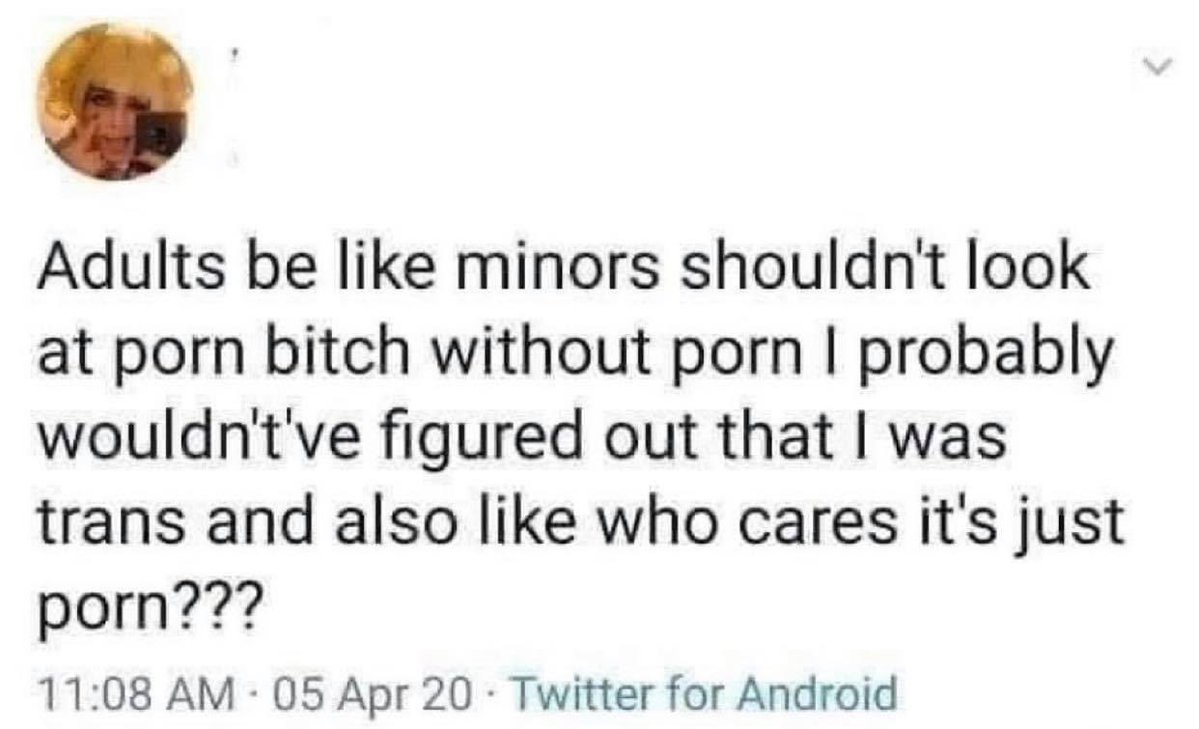The width and height of the screenshot is (1199, 729).
Task: Click the word "Android" in the source label
Action: (x=817, y=694)
